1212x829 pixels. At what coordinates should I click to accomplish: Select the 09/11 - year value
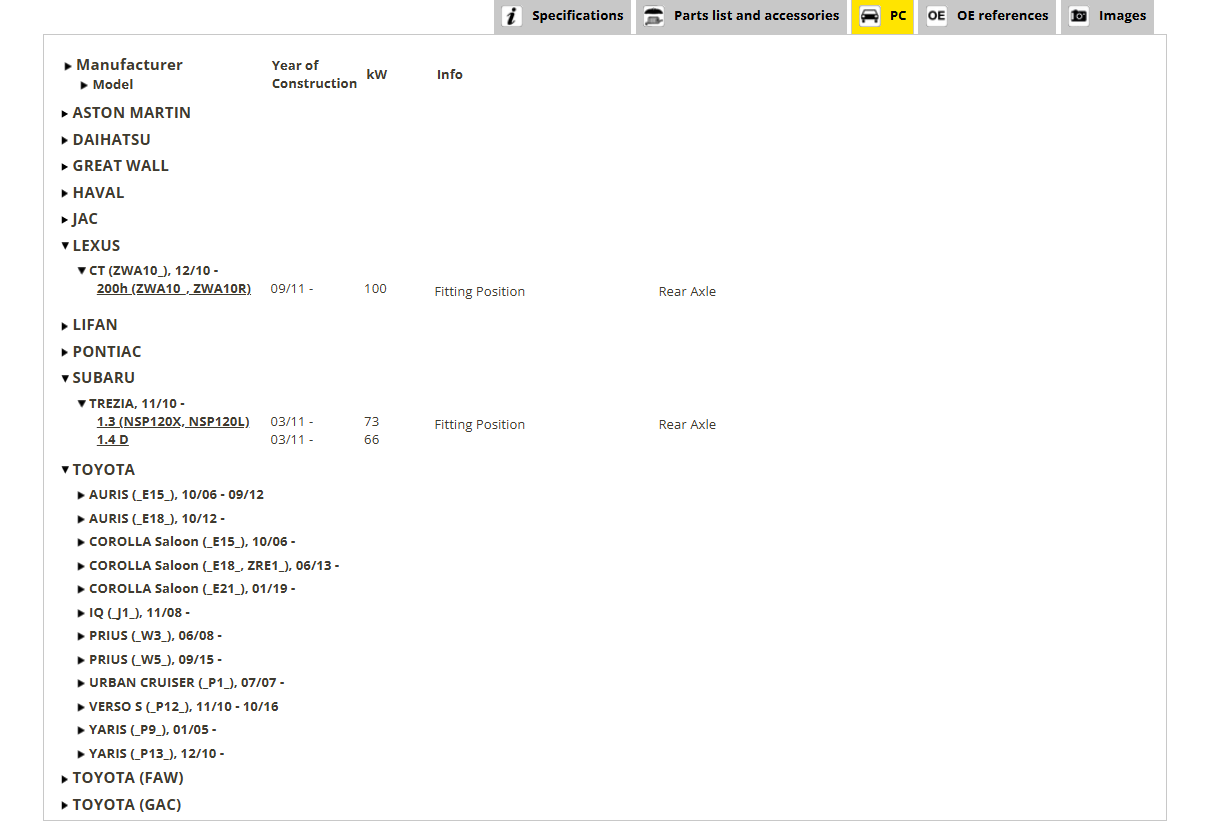[x=292, y=289]
